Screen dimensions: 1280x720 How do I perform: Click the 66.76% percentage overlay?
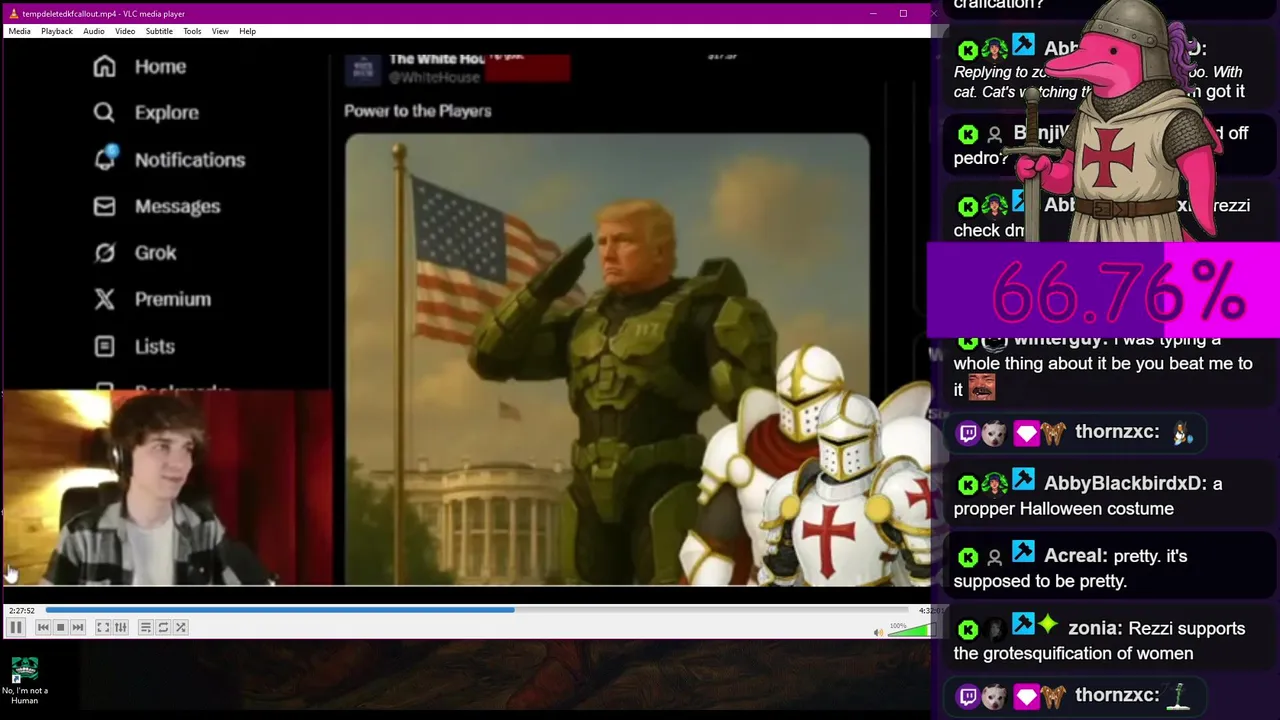(1103, 291)
